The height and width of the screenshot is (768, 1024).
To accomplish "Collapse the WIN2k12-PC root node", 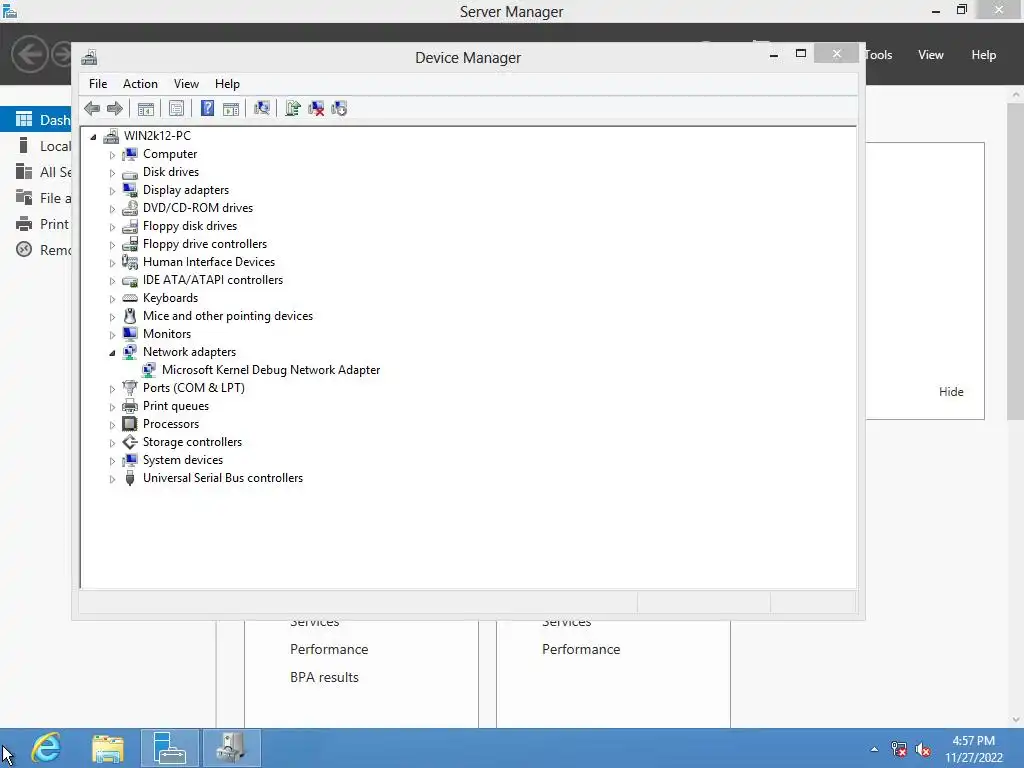I will [x=93, y=136].
